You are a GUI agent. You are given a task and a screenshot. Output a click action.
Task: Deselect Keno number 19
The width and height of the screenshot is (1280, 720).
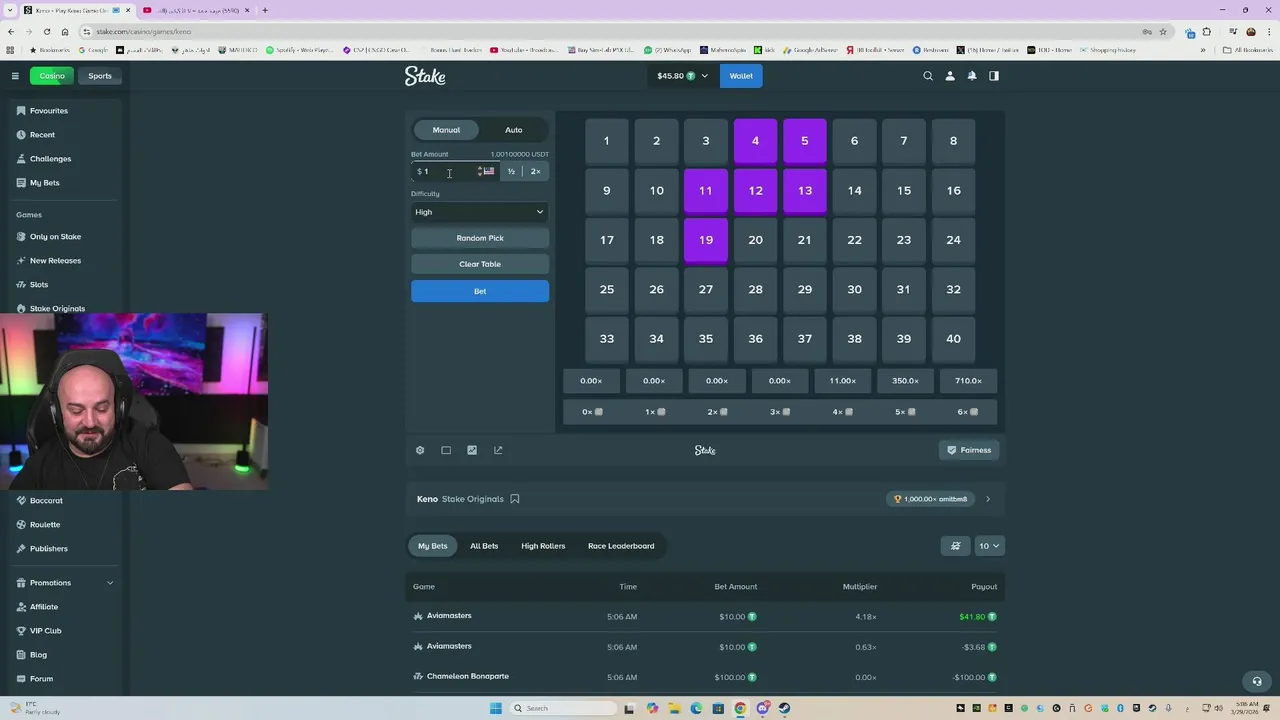[706, 240]
